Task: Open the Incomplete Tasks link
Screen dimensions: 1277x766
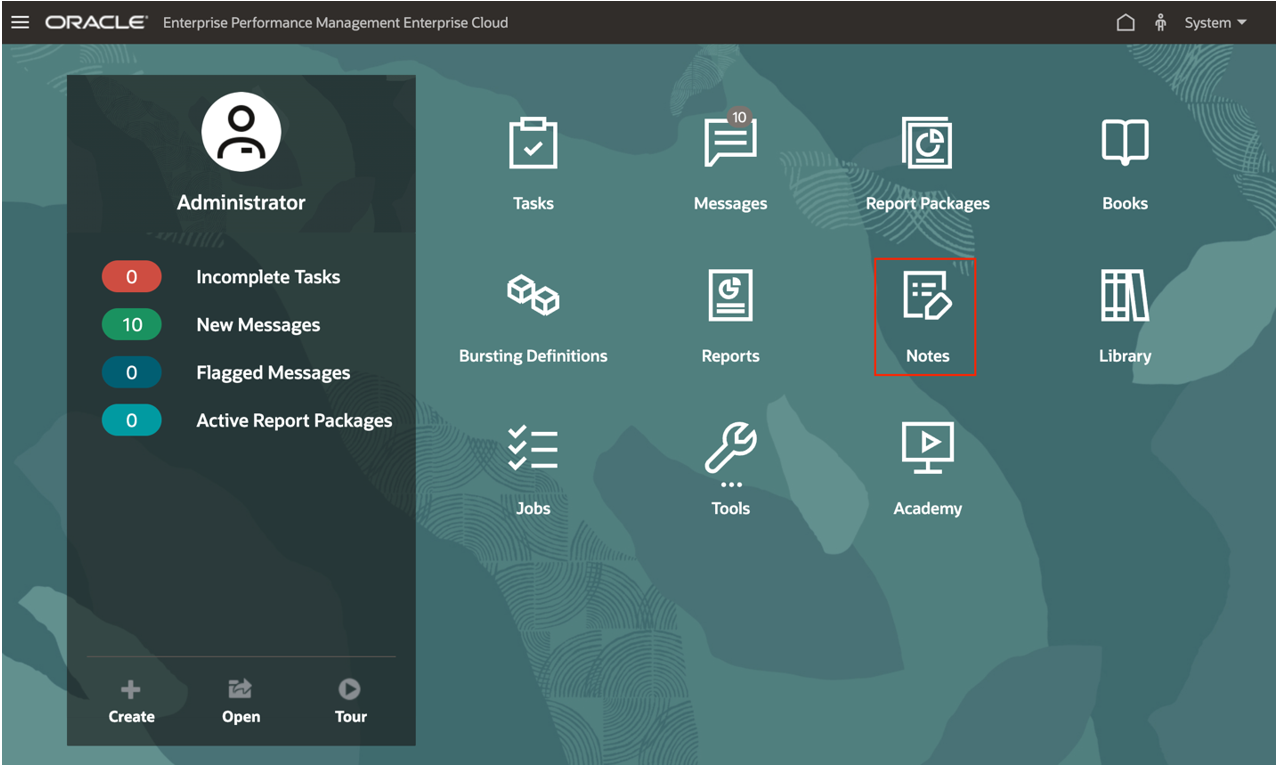Action: (268, 277)
